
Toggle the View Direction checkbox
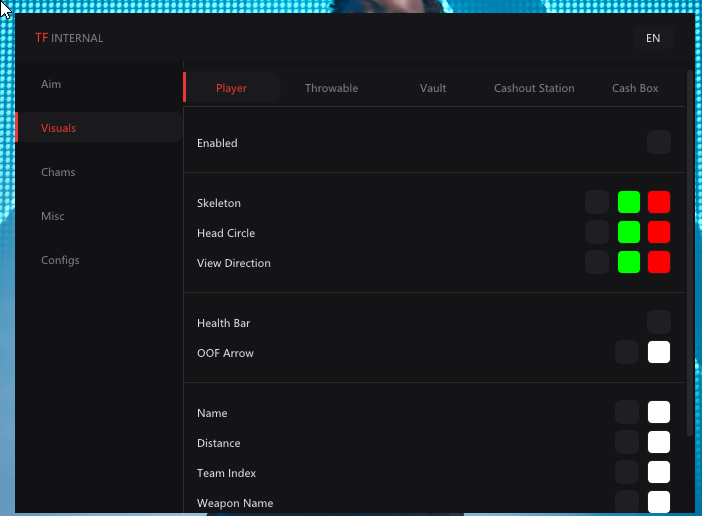(x=597, y=262)
